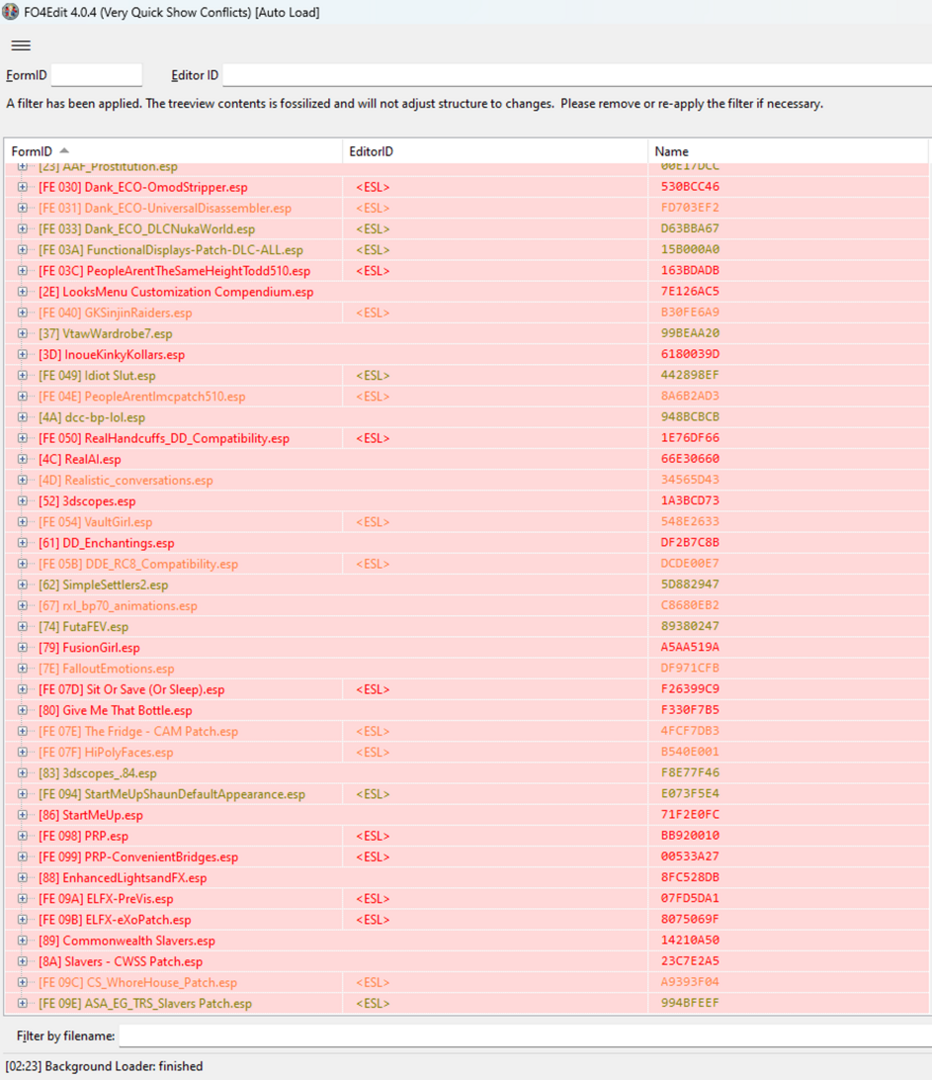Viewport: 932px width, 1080px height.
Task: Select Sit Or Save (Or Sleep).esp row
Action: tap(466, 689)
